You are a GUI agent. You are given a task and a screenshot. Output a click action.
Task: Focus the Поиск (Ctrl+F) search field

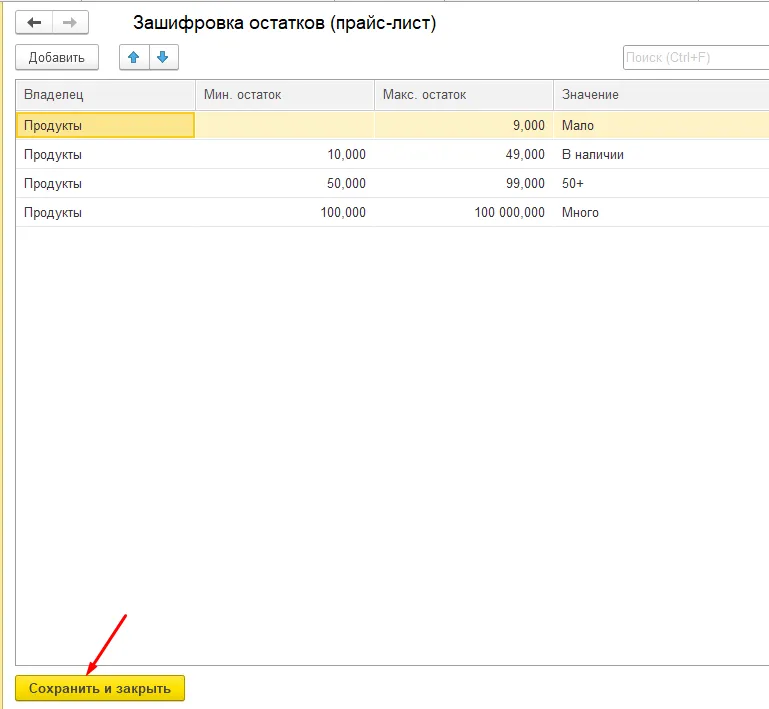696,58
